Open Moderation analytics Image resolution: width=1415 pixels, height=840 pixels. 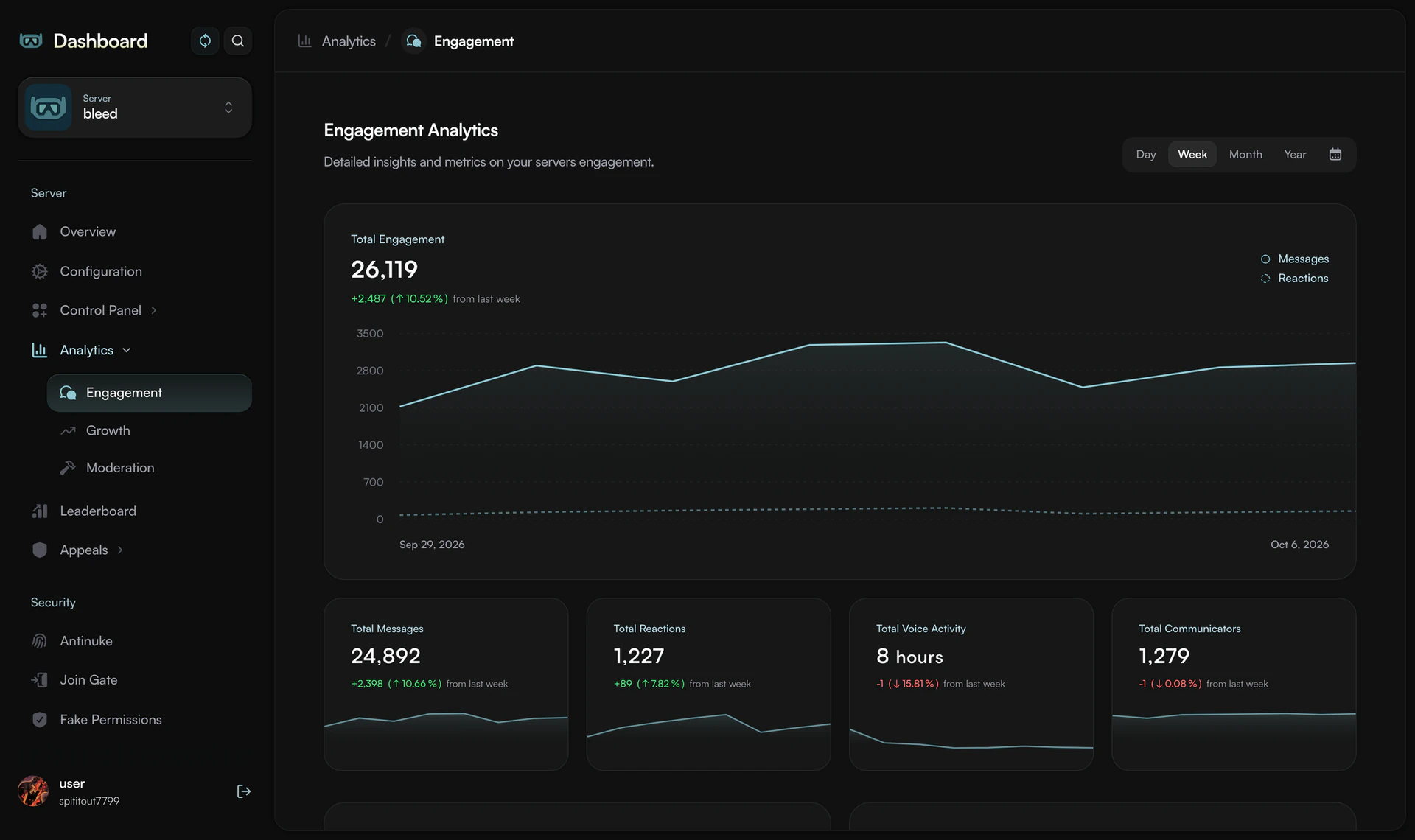[120, 468]
